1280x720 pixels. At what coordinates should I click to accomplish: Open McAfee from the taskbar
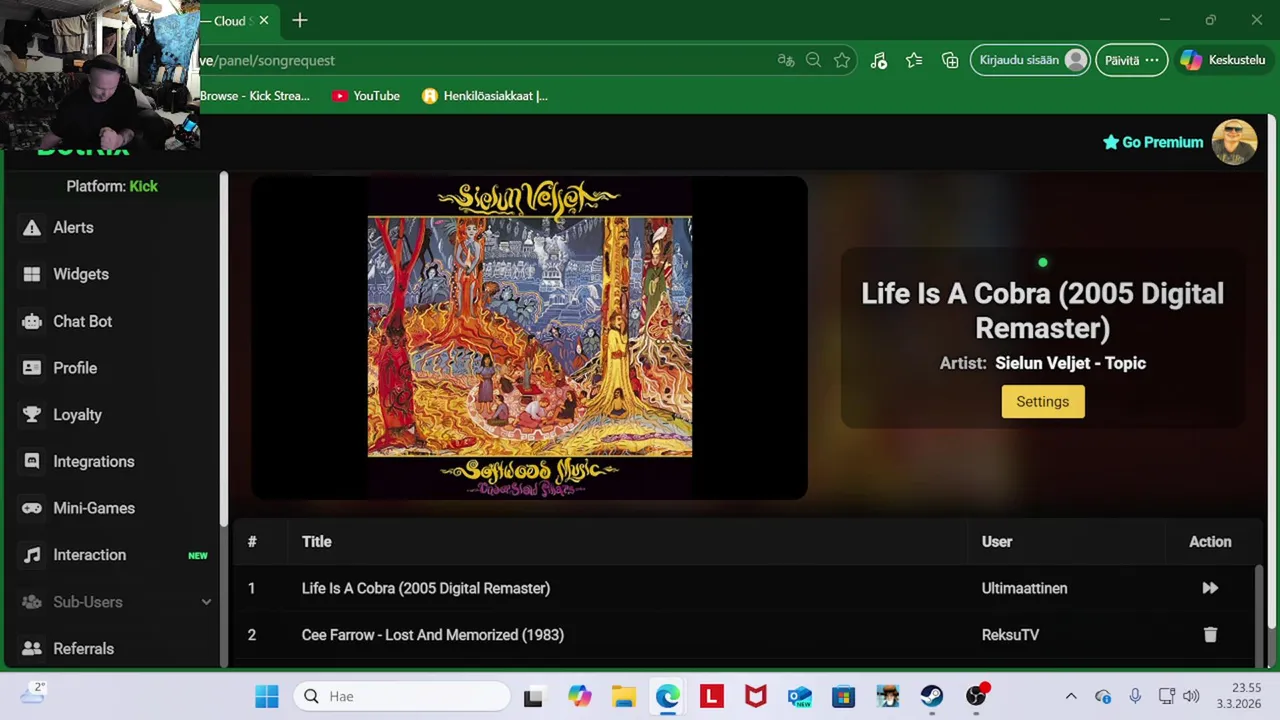point(756,696)
